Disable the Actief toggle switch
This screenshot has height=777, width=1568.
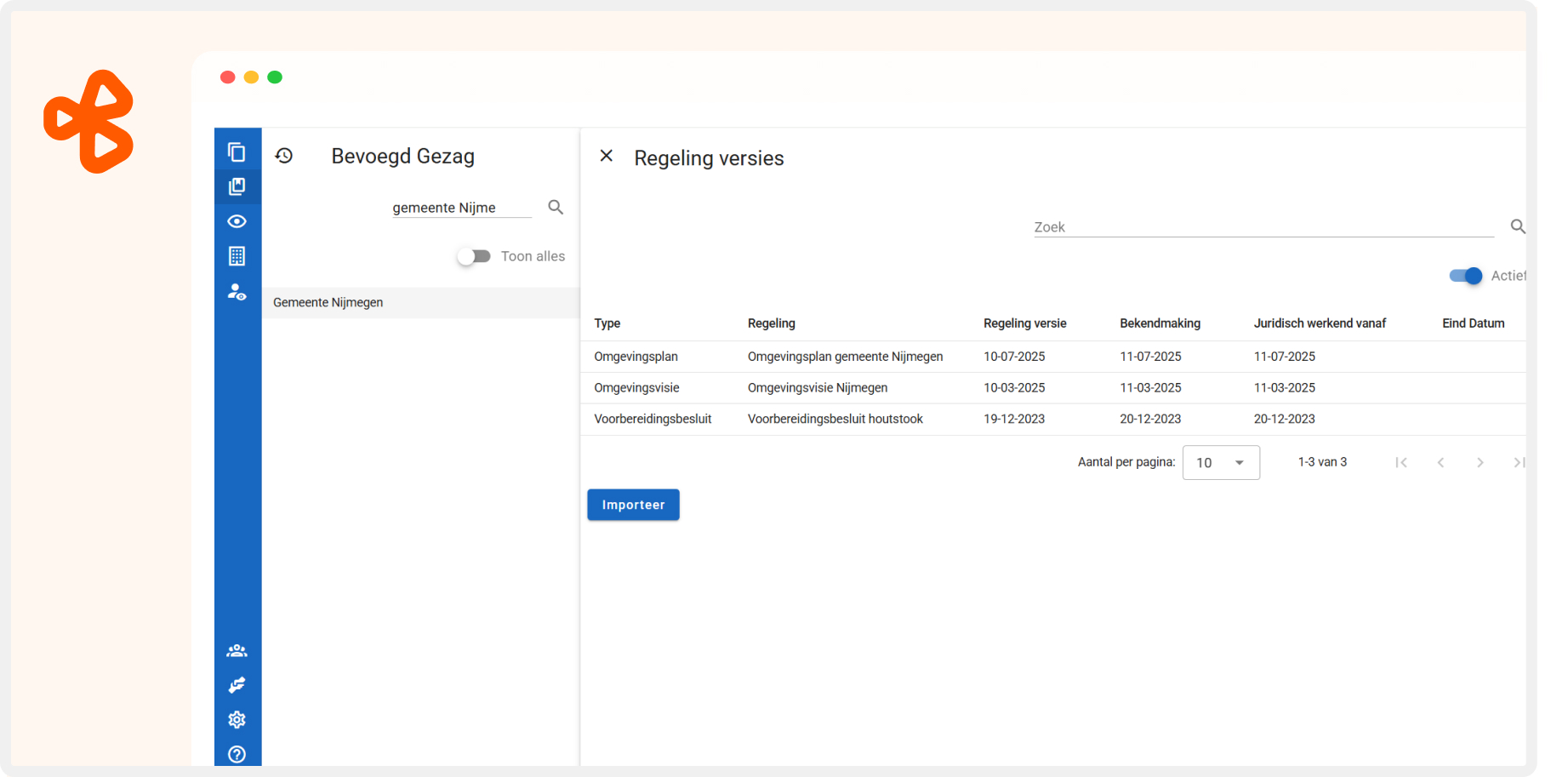[x=1465, y=276]
